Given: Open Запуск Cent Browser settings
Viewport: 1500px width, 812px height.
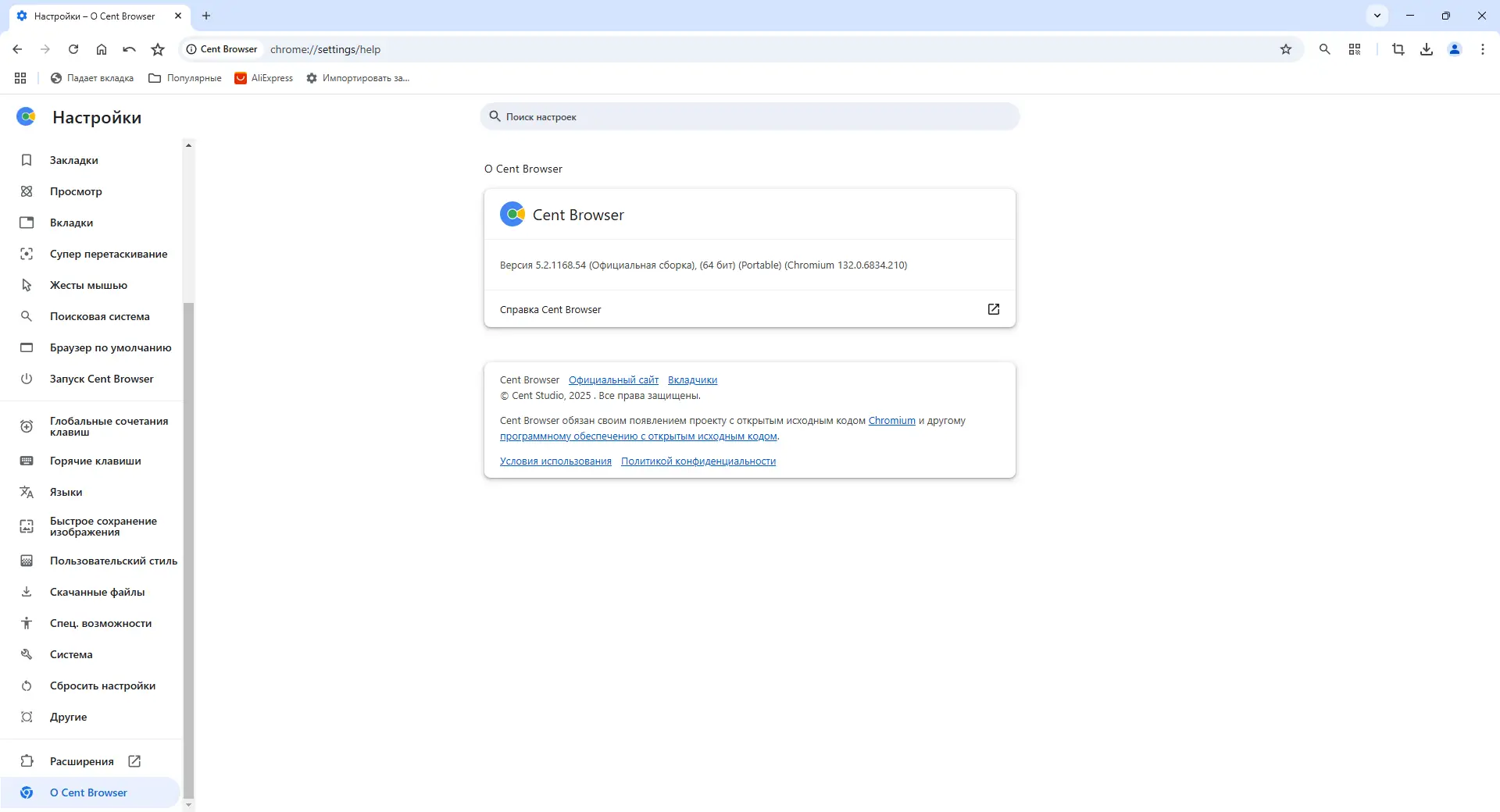Looking at the screenshot, I should tap(91, 379).
